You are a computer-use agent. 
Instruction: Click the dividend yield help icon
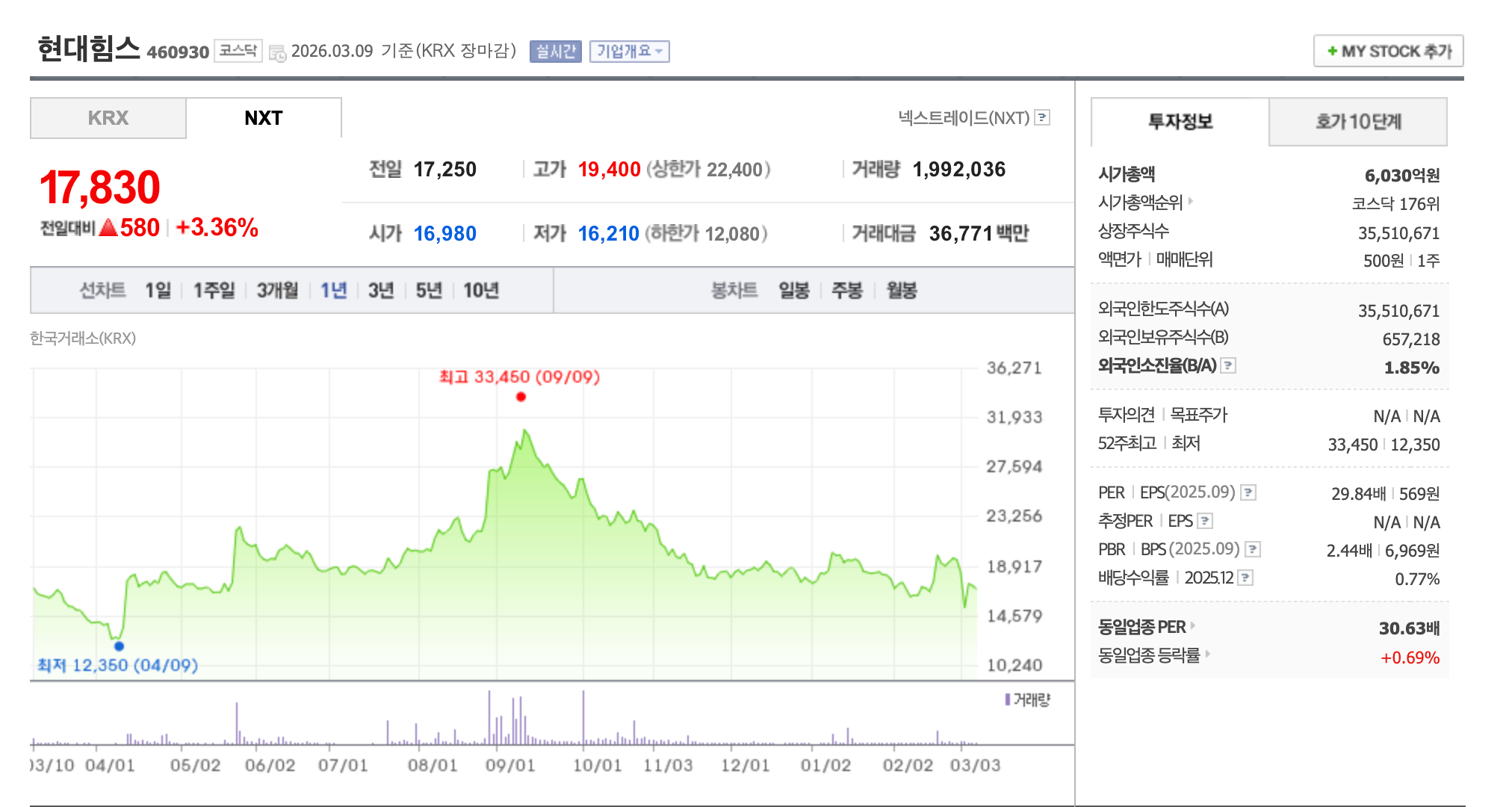click(x=1245, y=578)
